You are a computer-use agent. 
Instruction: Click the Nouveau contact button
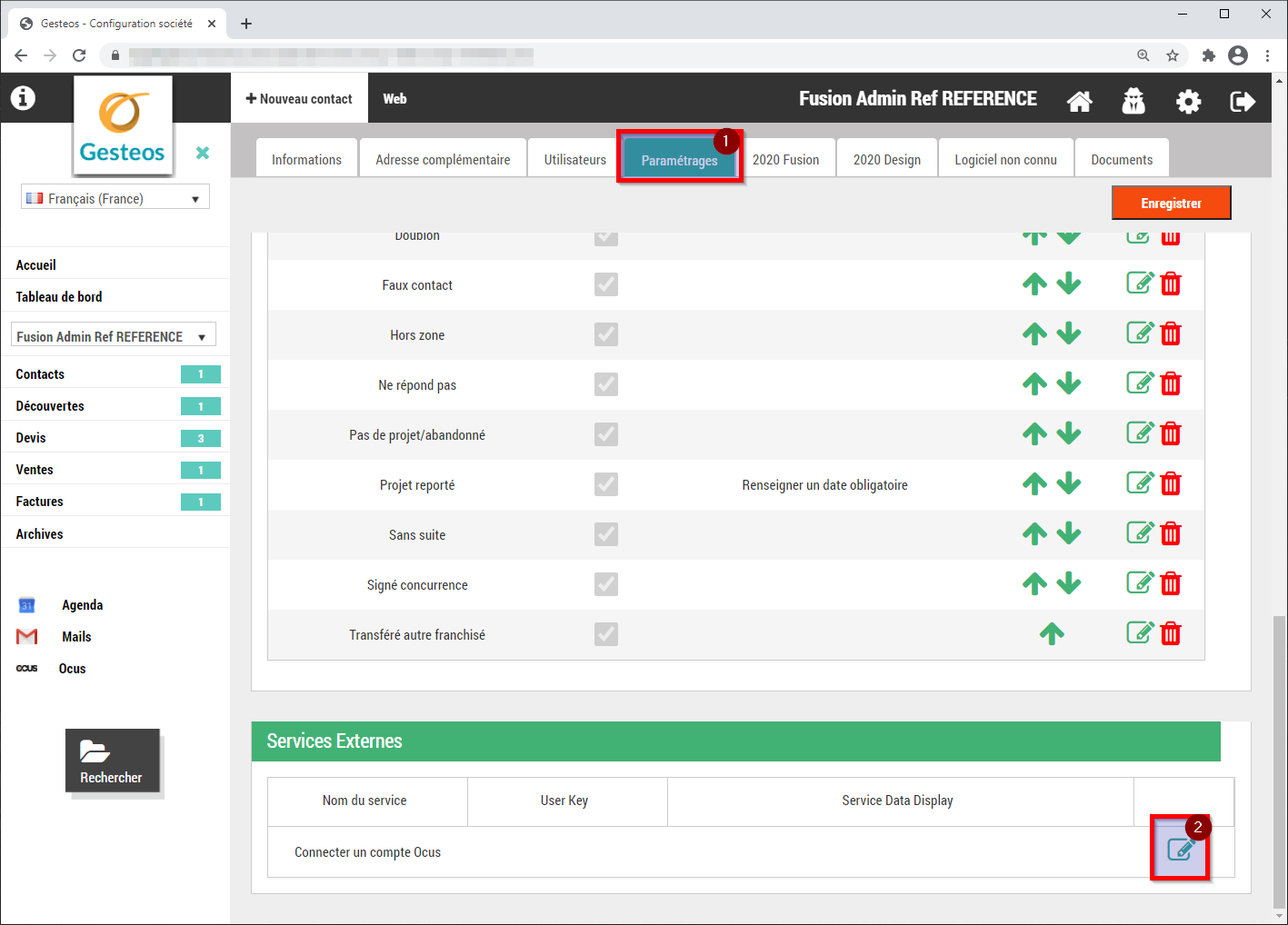299,99
